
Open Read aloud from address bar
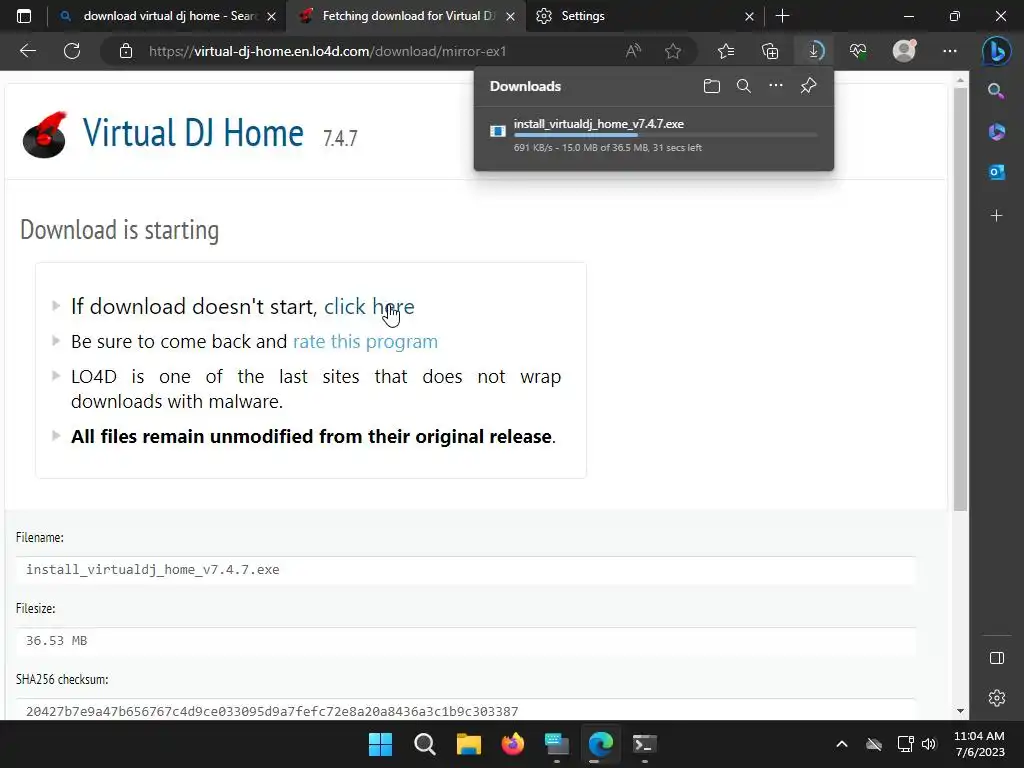pyautogui.click(x=633, y=51)
